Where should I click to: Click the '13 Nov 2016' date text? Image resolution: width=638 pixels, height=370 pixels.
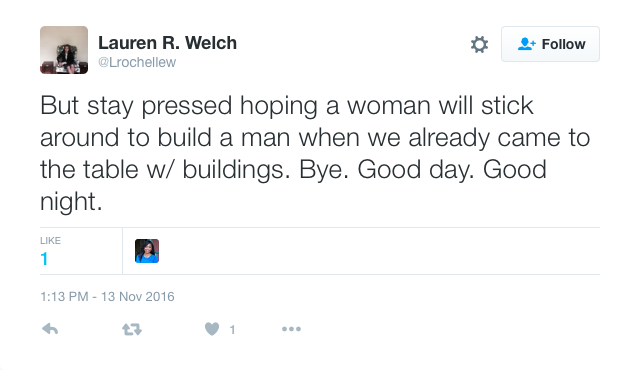pos(138,296)
